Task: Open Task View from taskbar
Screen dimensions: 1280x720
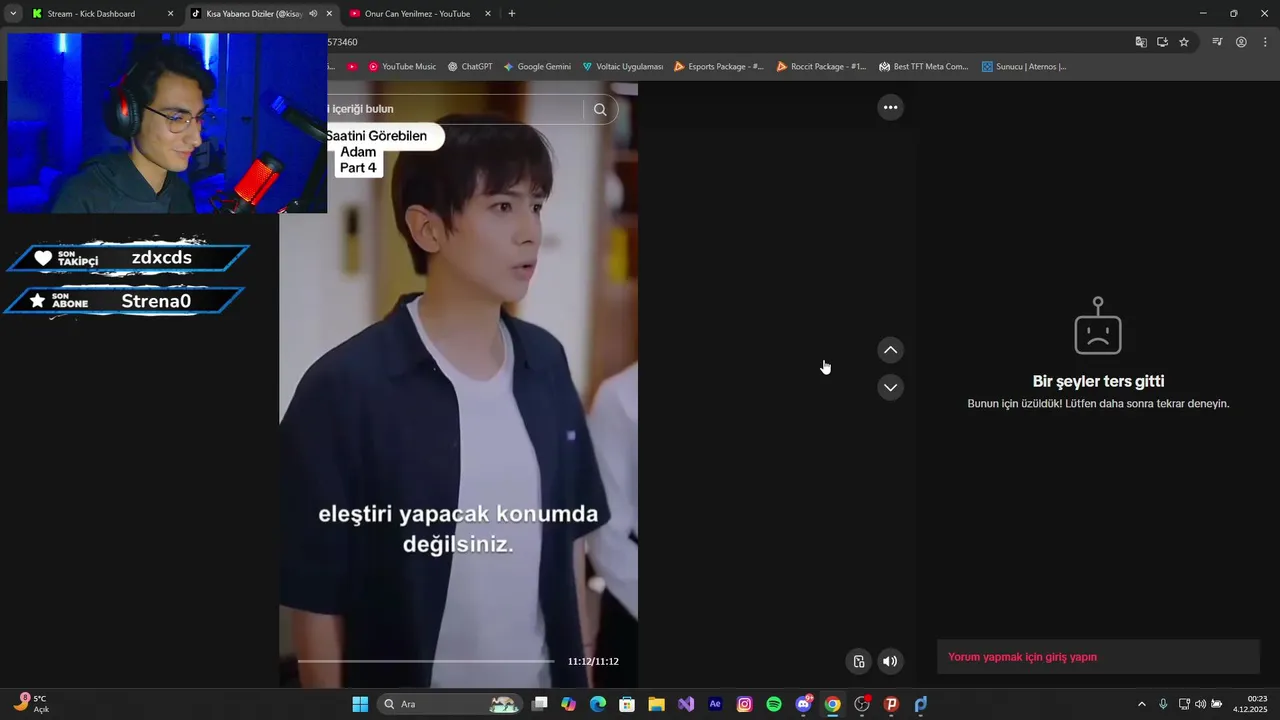Action: click(540, 704)
